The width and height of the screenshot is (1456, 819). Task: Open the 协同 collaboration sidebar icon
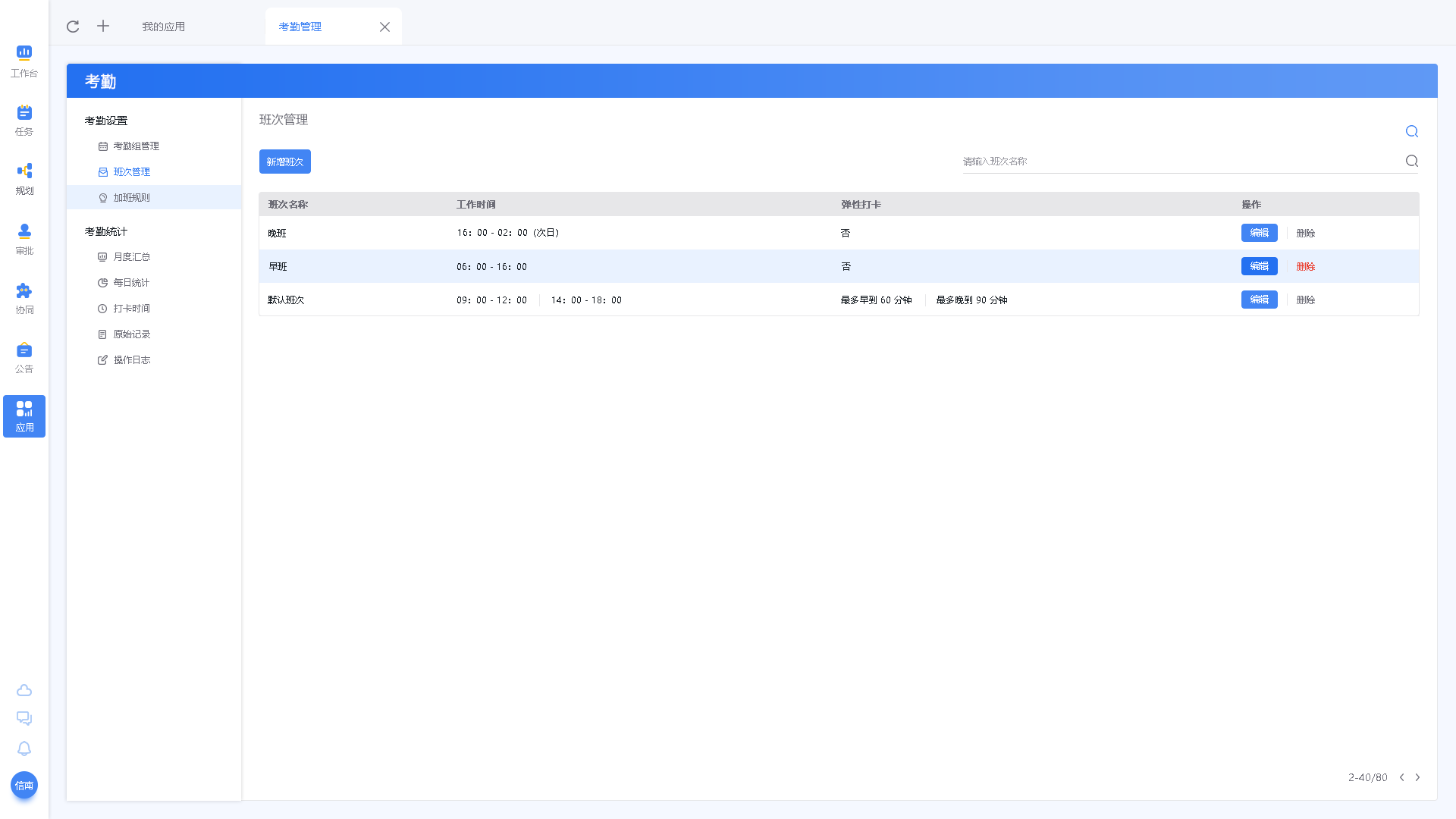[24, 299]
